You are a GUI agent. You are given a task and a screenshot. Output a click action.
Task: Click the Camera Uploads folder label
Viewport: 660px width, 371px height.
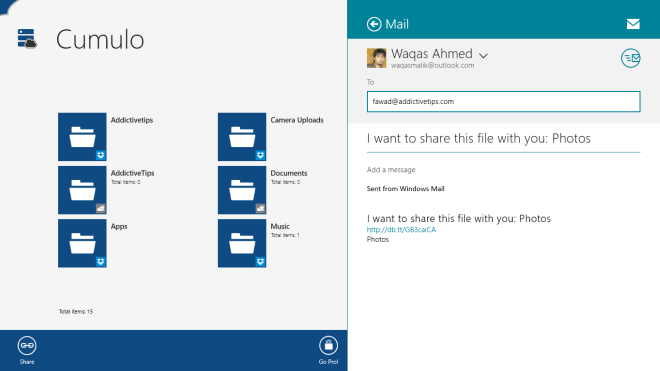(x=297, y=120)
